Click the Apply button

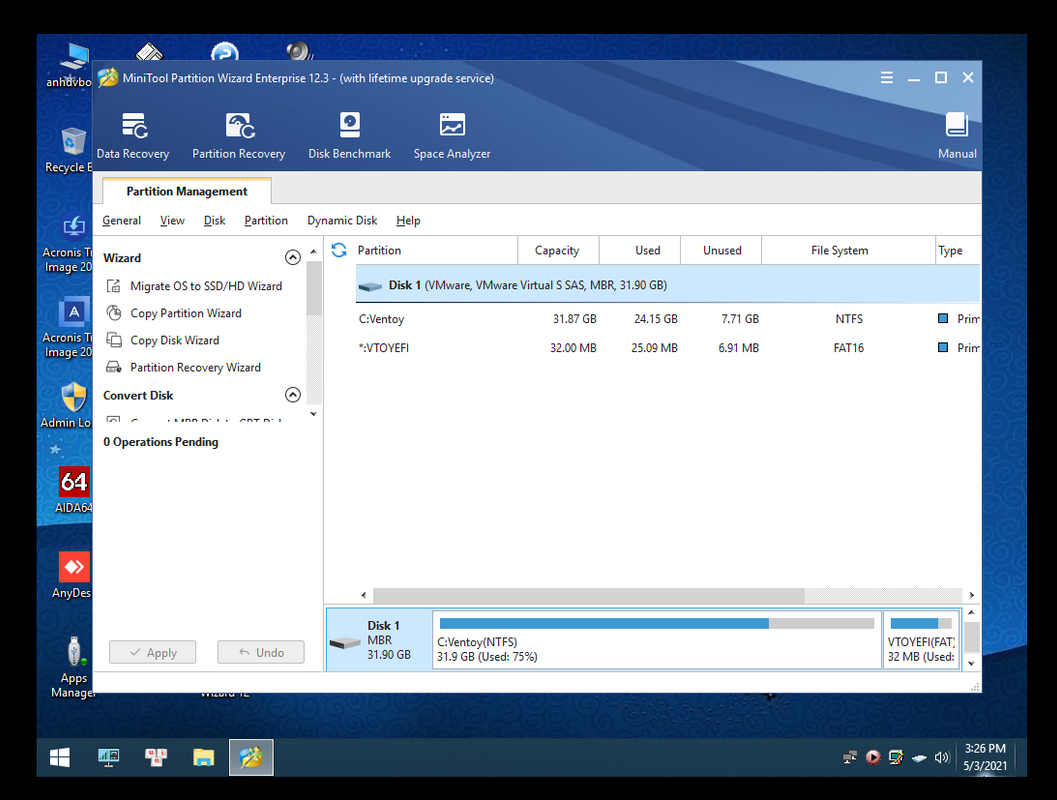pos(152,652)
